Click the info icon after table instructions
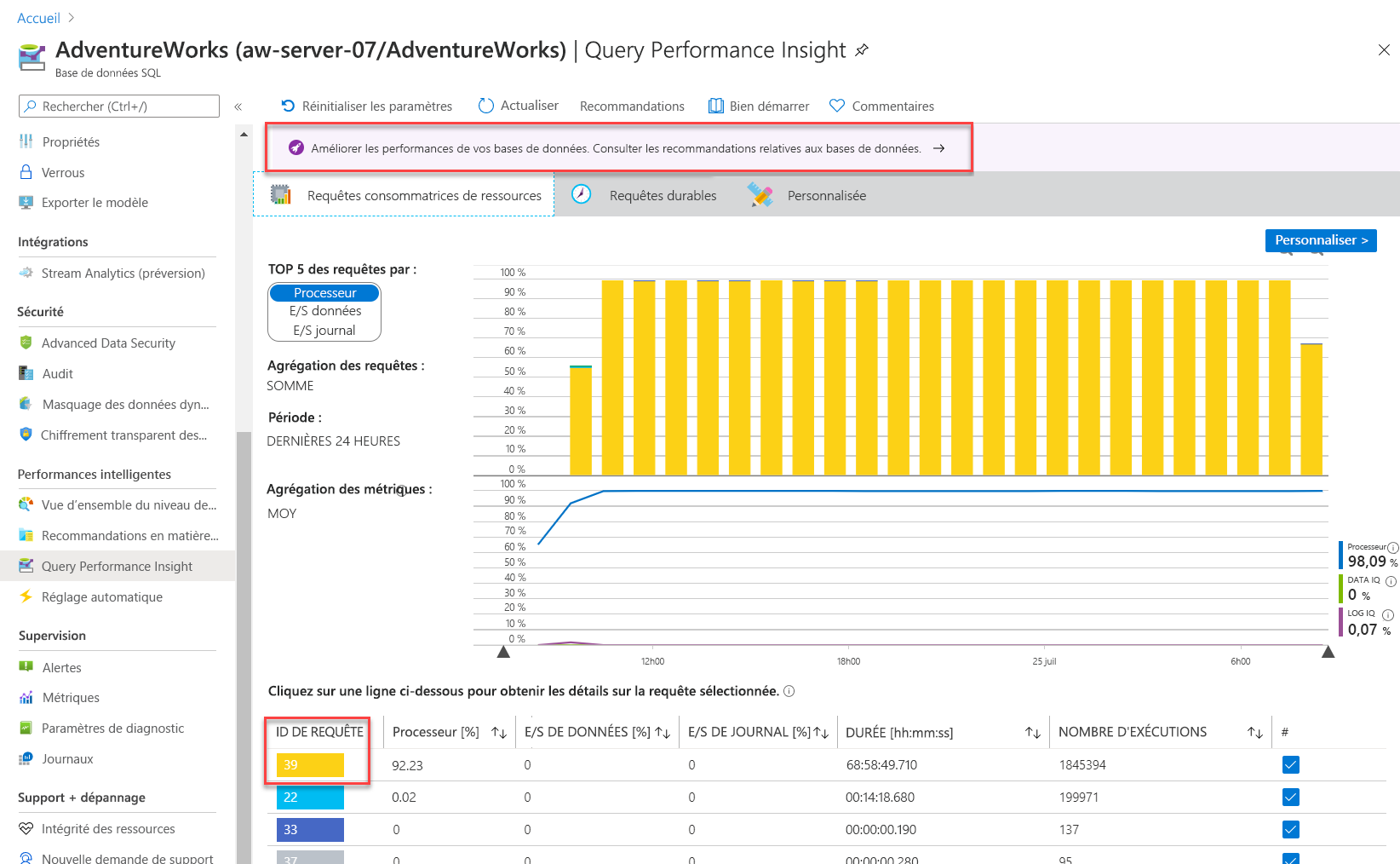1400x864 pixels. pyautogui.click(x=789, y=691)
